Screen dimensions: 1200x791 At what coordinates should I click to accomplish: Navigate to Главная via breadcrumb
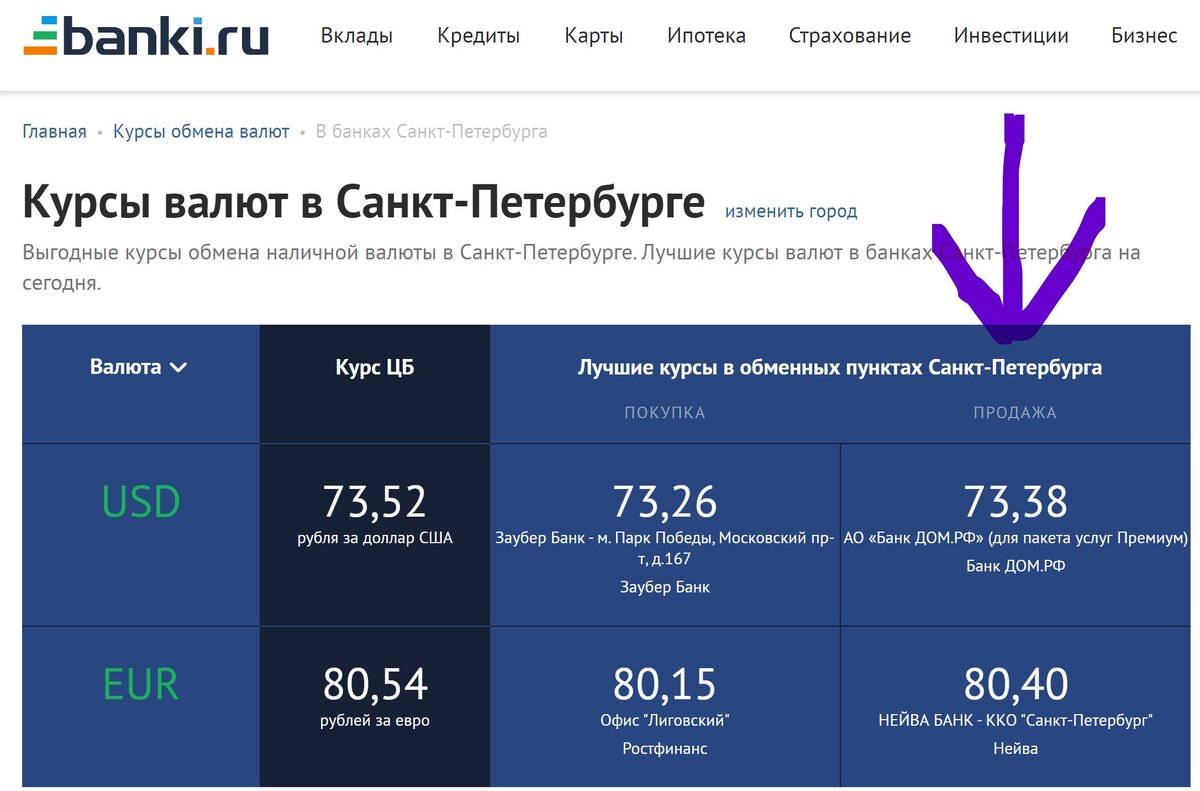[54, 130]
